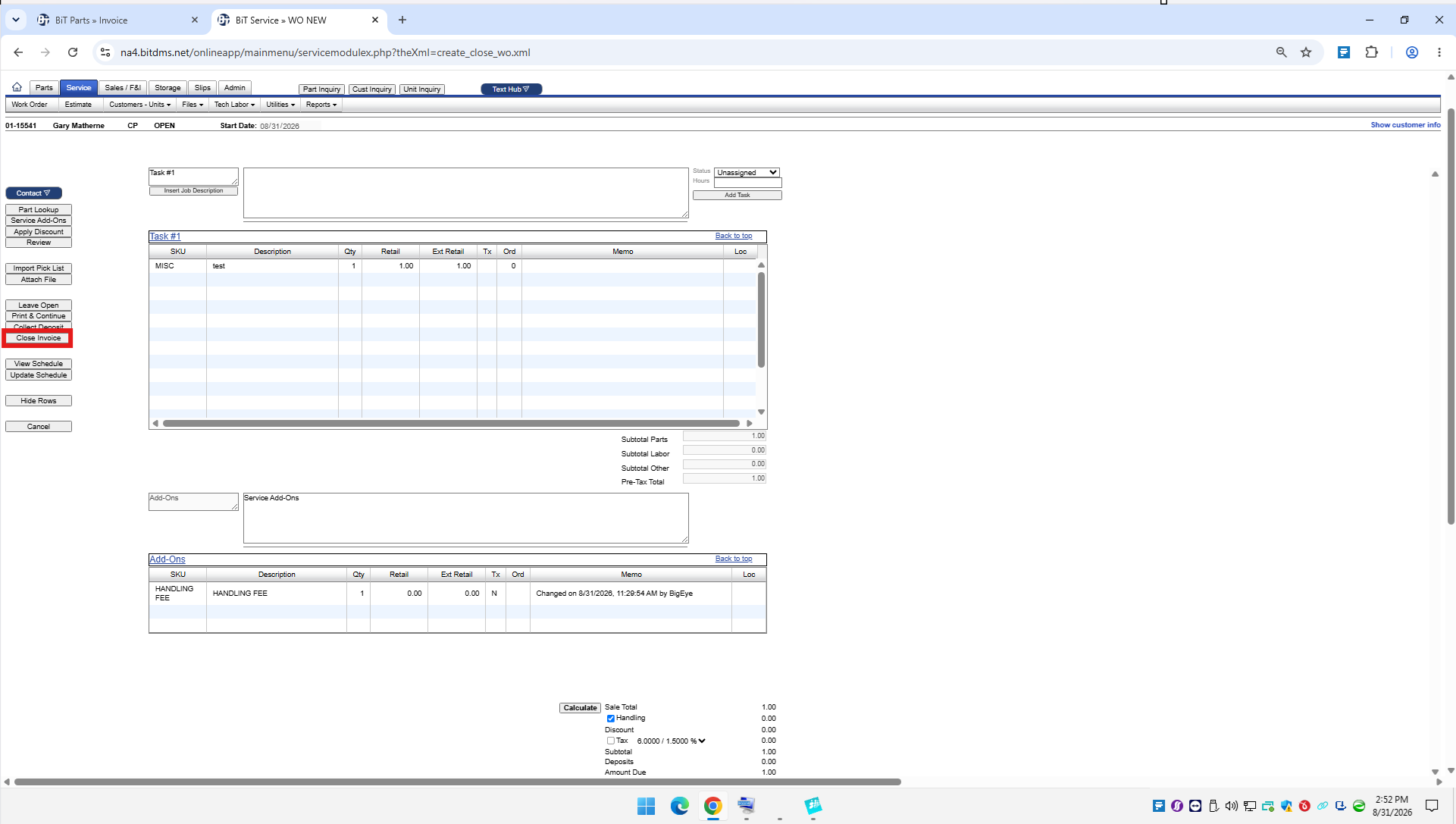This screenshot has width=1456, height=824.
Task: Expand the Files menu
Action: (x=193, y=105)
